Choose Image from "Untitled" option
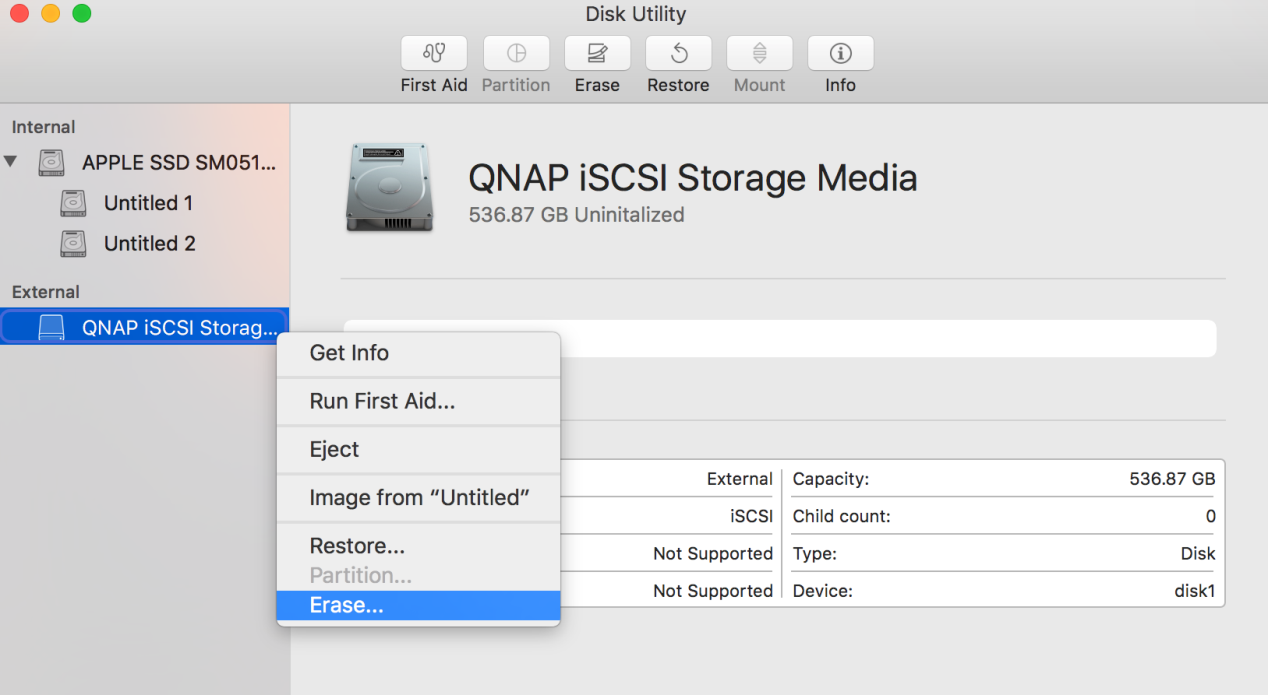The height and width of the screenshot is (695, 1268). click(419, 497)
